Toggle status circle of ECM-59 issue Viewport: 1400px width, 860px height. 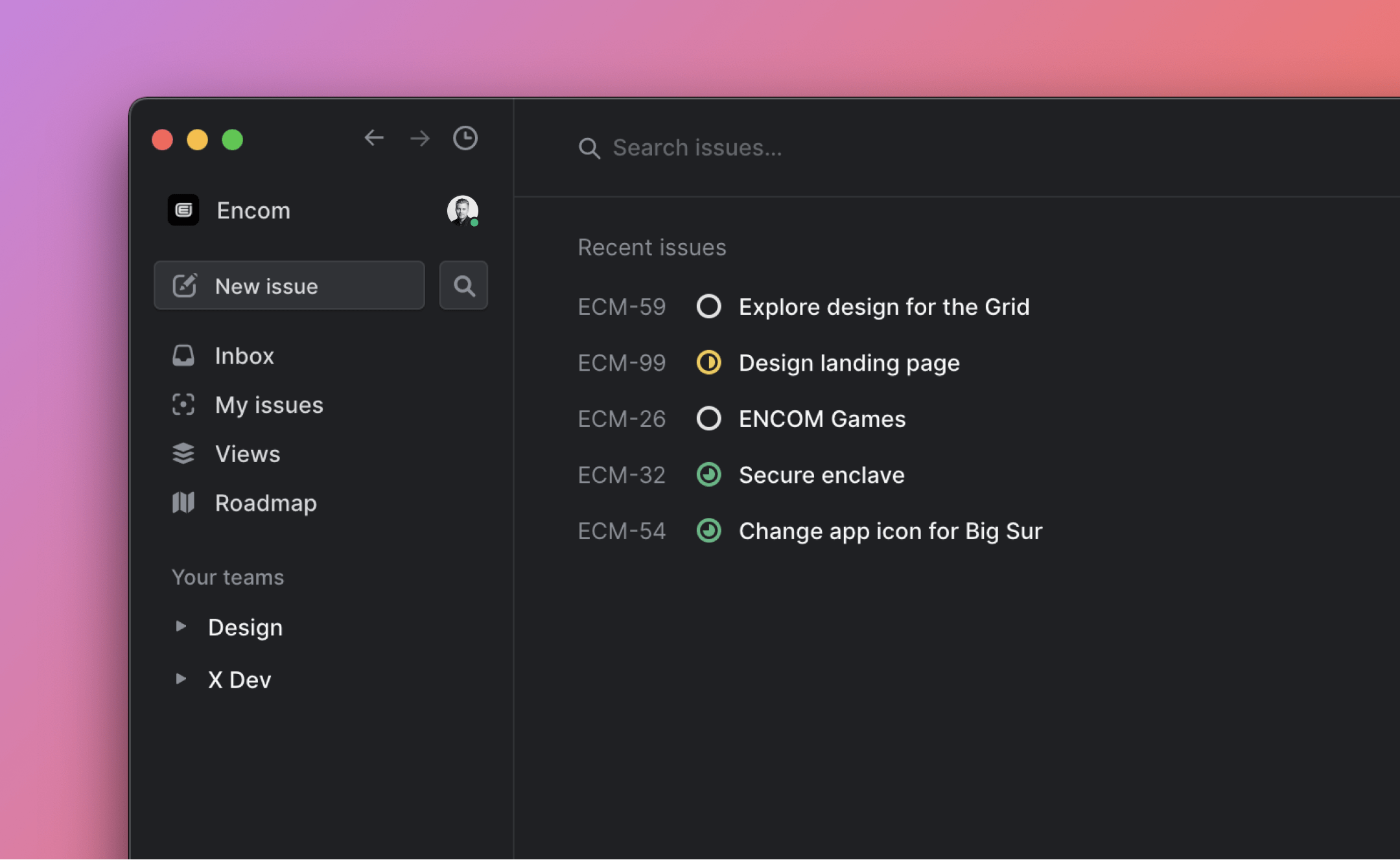pos(708,307)
